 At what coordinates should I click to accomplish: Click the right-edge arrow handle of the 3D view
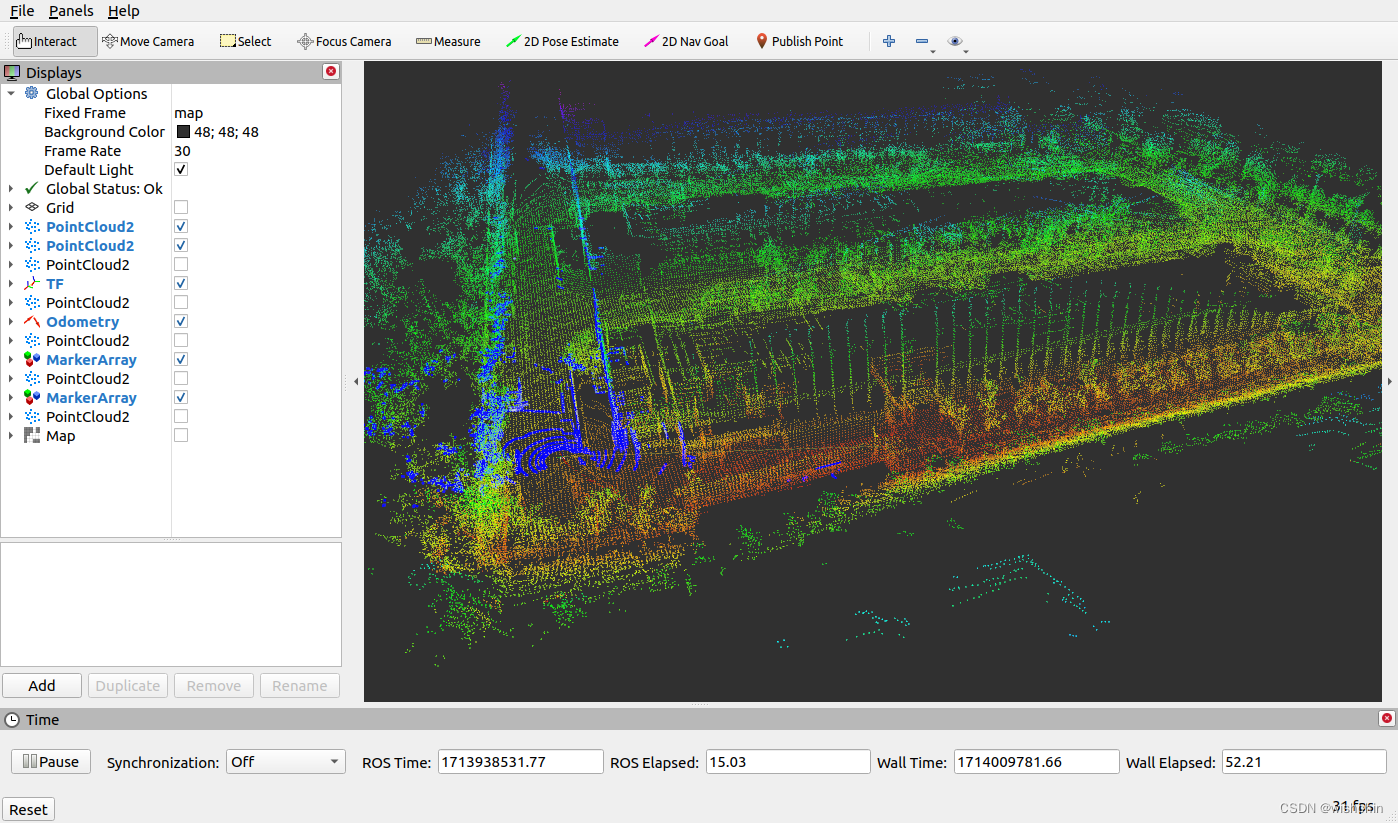click(1390, 381)
